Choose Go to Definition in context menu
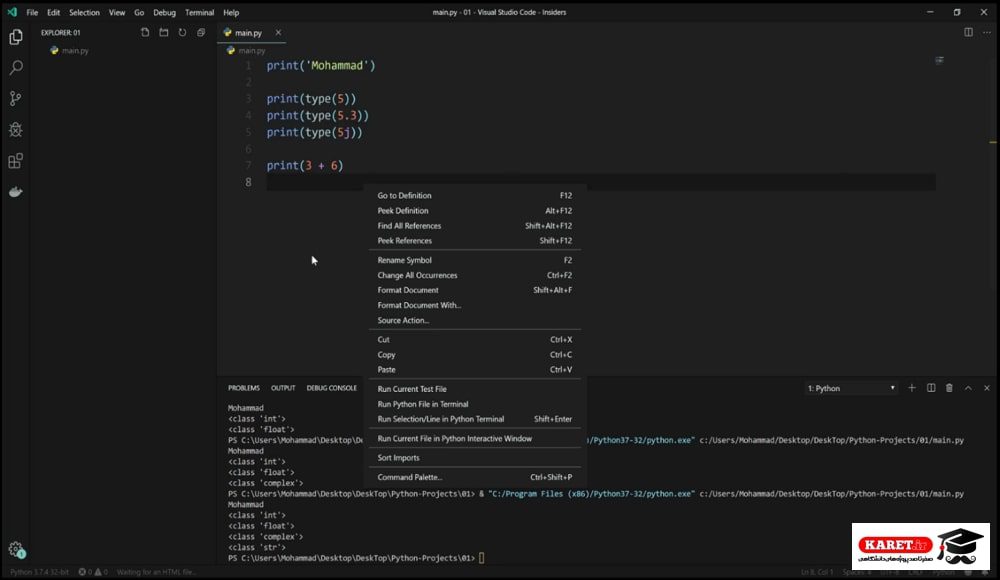1000x580 pixels. coord(474,195)
